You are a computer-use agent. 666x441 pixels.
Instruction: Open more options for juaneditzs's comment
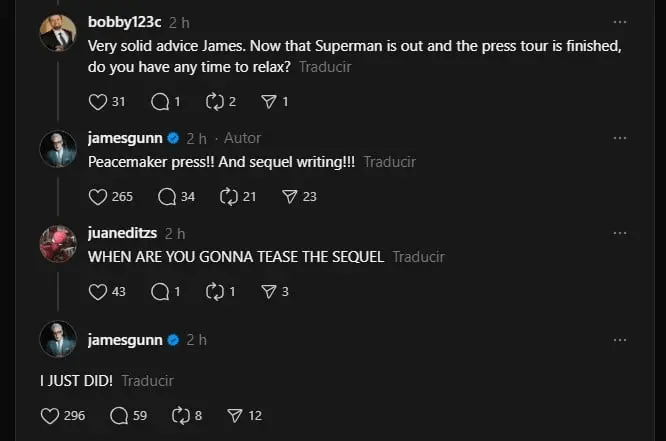(x=620, y=233)
